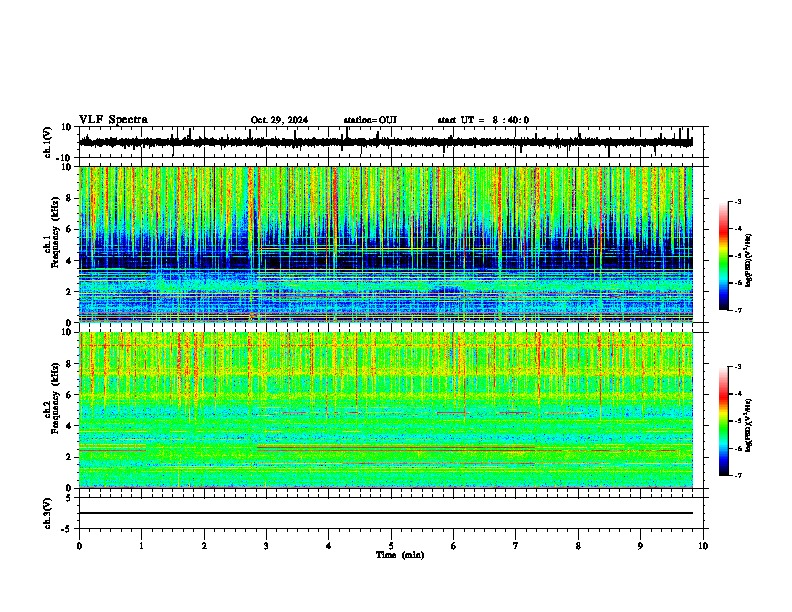
Task: Click the ch.1(V) waveform trace
Action: tap(385, 142)
